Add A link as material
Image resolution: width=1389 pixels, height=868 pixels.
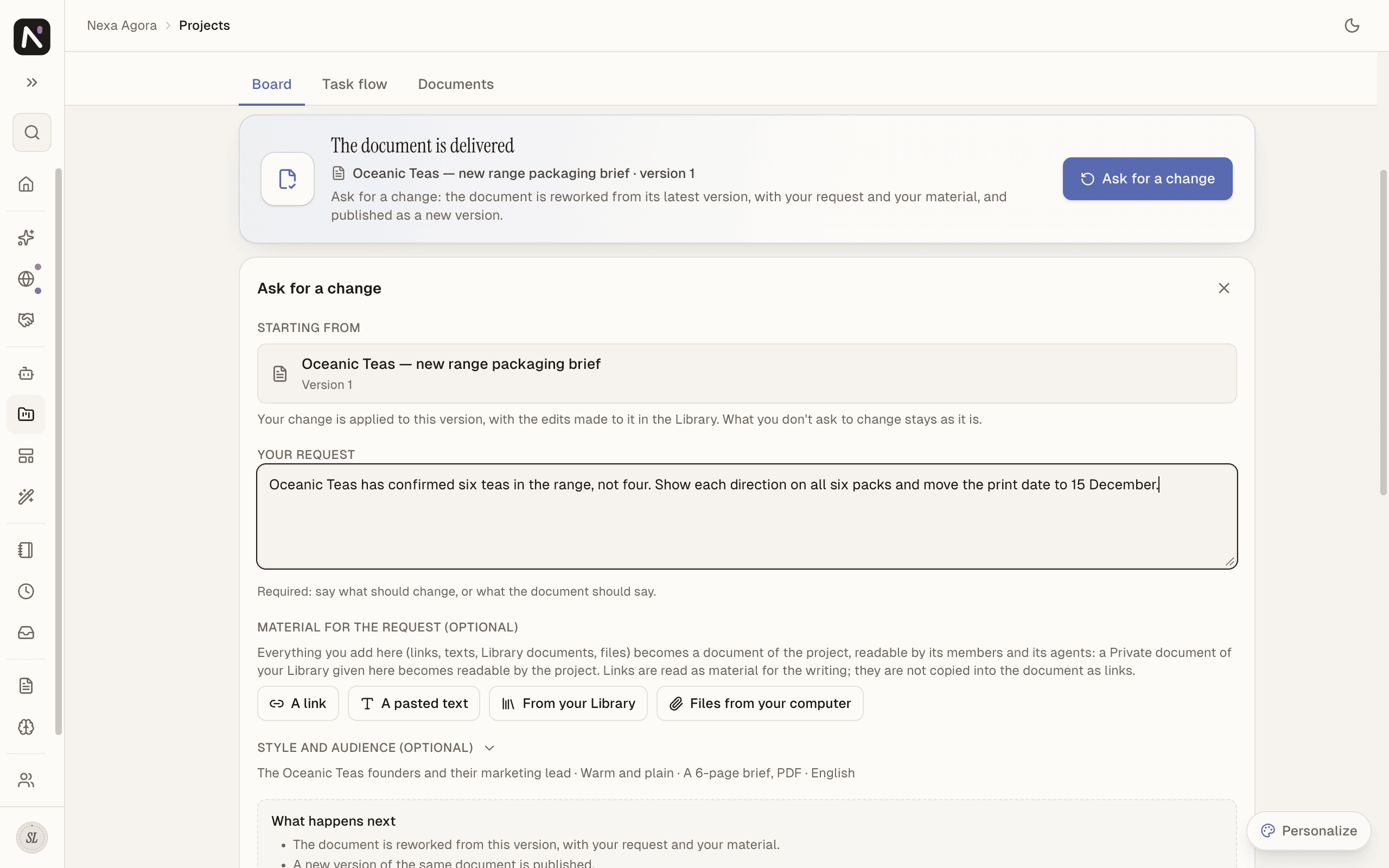tap(298, 703)
